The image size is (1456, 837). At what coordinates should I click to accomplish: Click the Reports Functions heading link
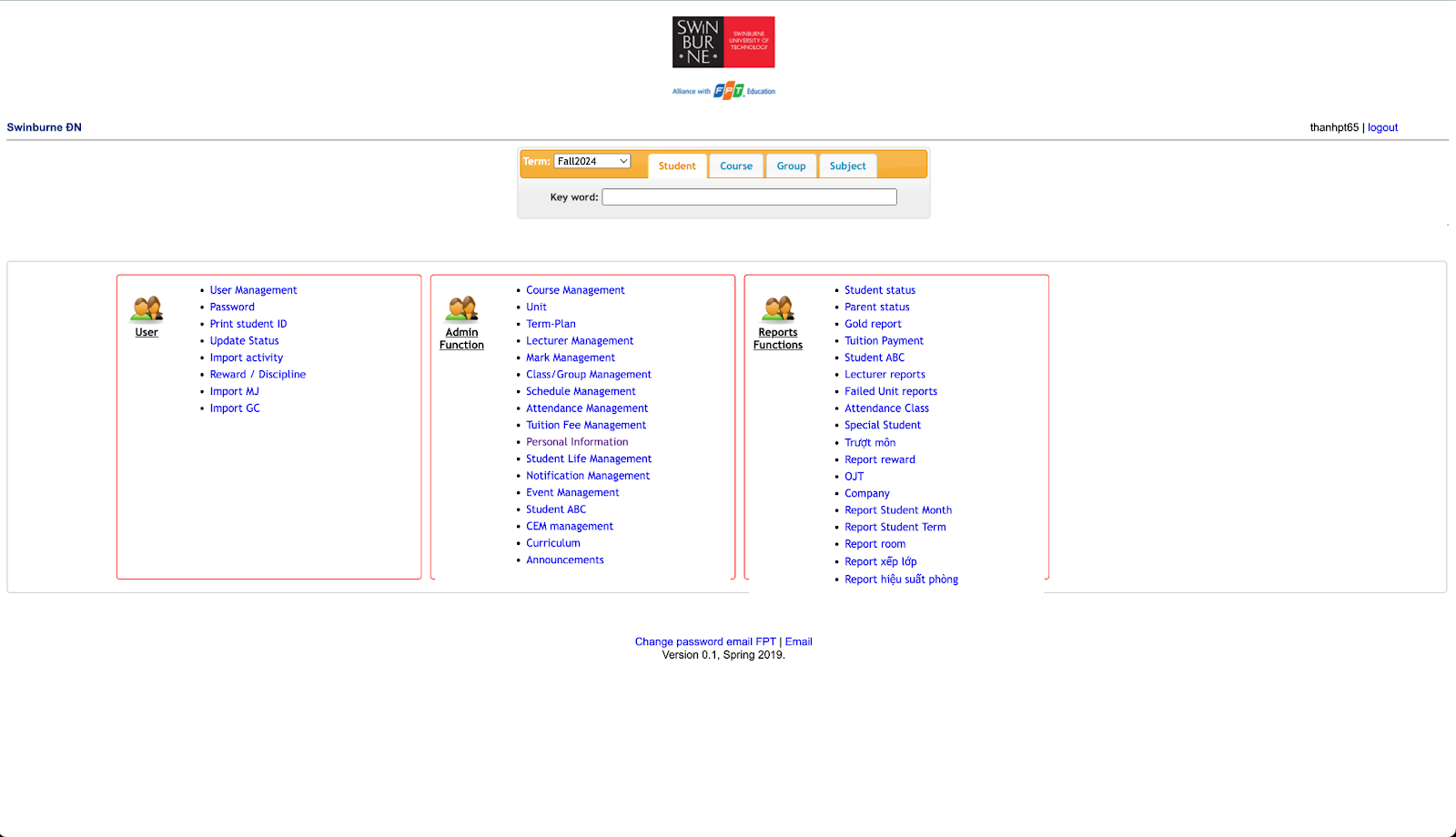pyautogui.click(x=778, y=338)
